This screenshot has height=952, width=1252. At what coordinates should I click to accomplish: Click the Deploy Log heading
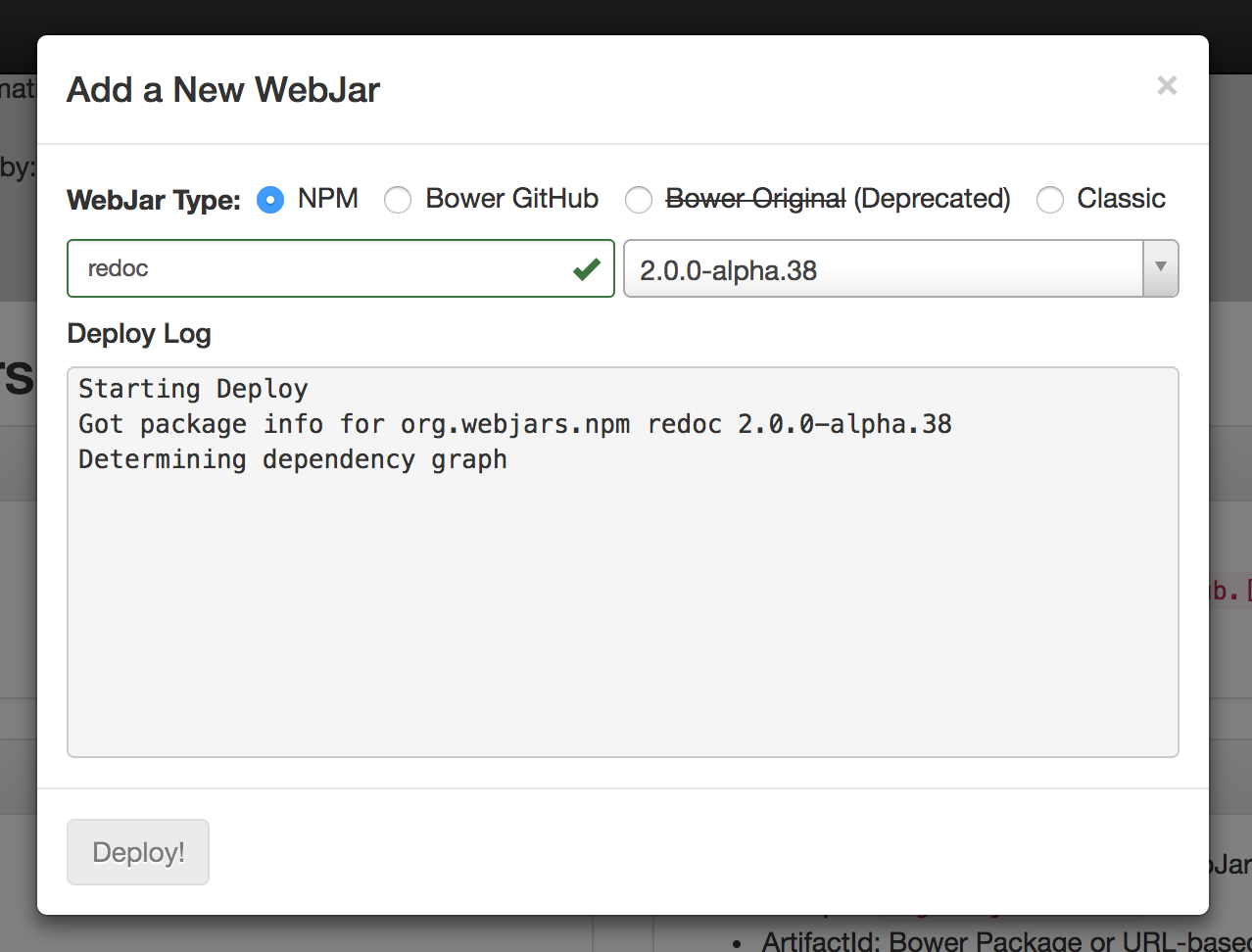pos(138,334)
